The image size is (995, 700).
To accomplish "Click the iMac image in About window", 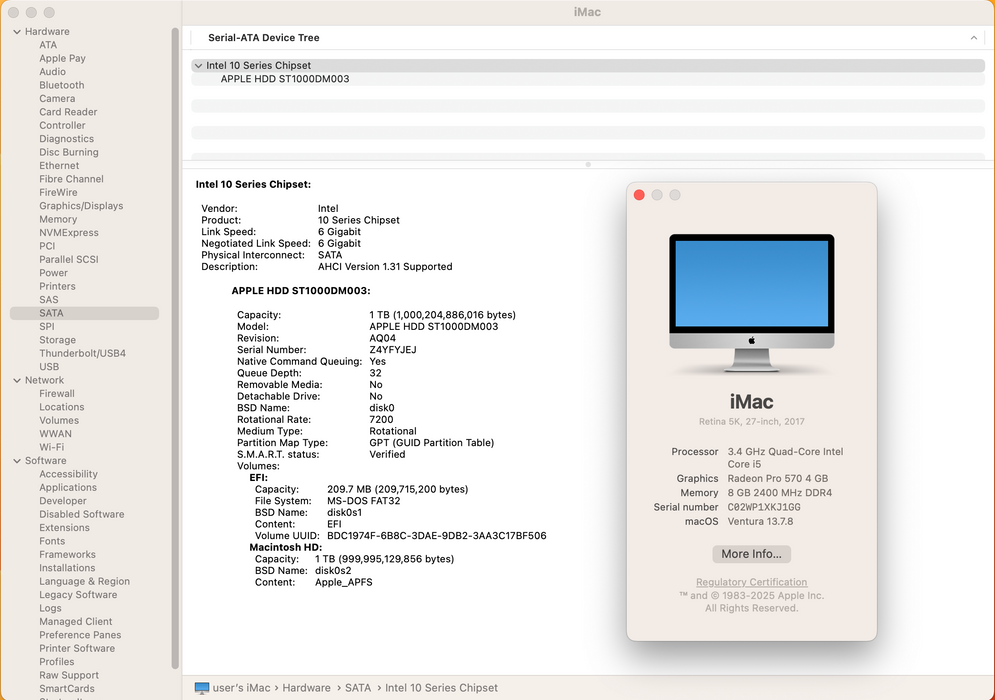I will [751, 303].
